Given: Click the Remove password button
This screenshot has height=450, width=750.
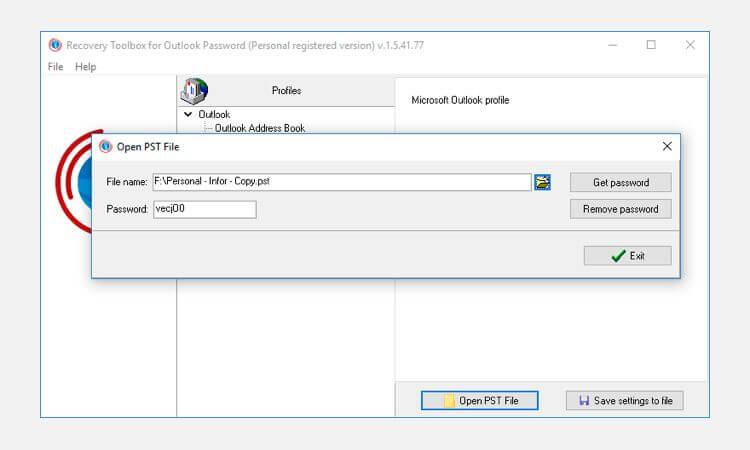Looking at the screenshot, I should click(x=621, y=209).
